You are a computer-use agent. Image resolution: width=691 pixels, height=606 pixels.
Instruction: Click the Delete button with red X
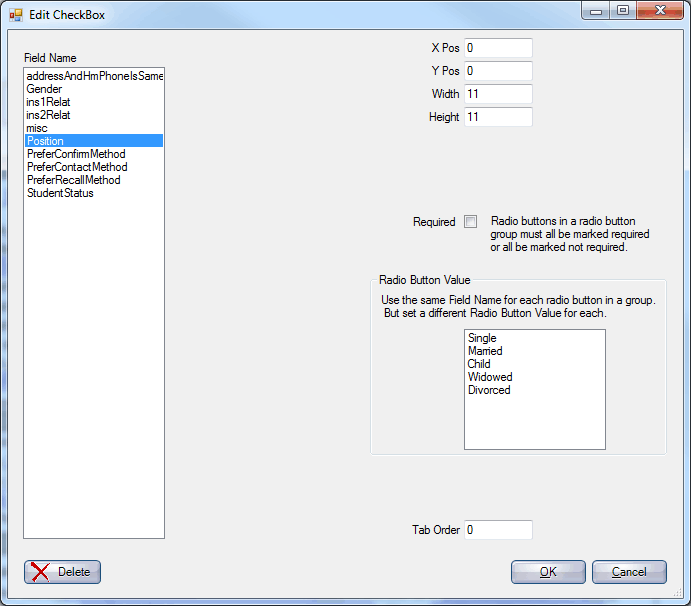pos(62,572)
